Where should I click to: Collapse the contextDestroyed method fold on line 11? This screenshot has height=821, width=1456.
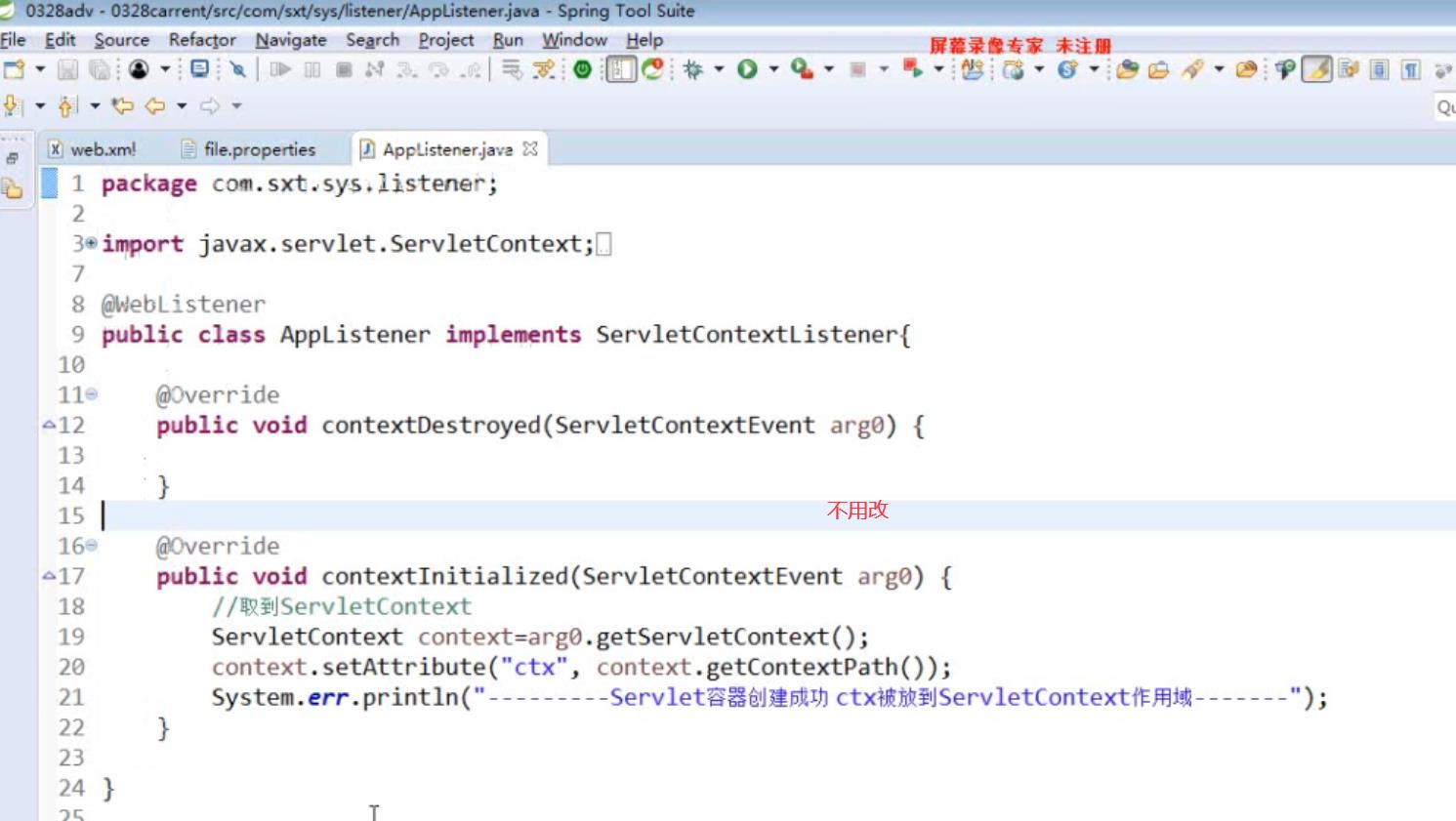tap(91, 394)
